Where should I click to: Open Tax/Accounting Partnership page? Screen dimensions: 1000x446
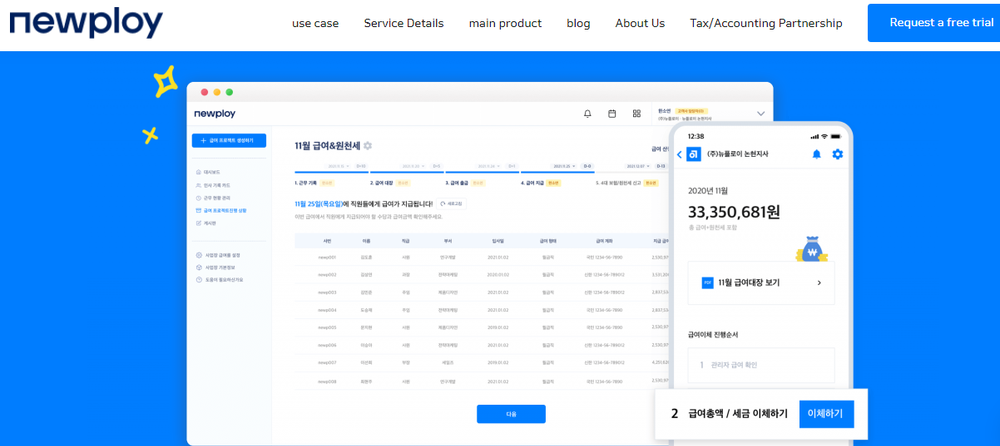pyautogui.click(x=766, y=24)
